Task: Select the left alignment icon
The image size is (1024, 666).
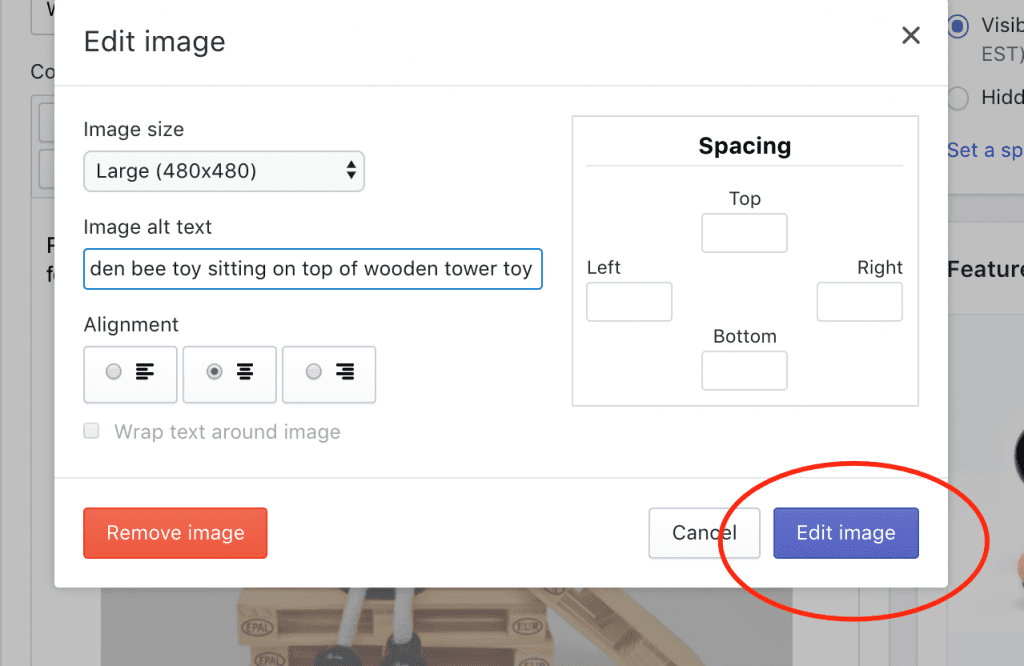Action: 130,374
